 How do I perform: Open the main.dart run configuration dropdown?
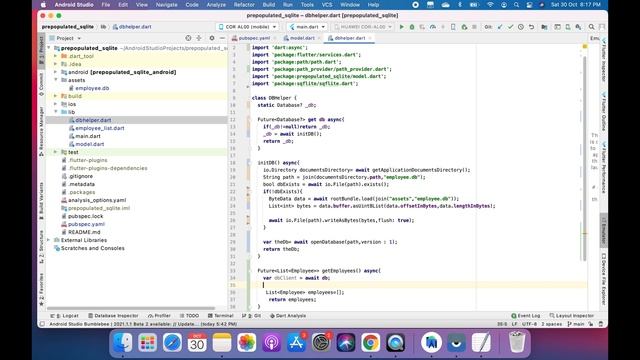tap(307, 27)
